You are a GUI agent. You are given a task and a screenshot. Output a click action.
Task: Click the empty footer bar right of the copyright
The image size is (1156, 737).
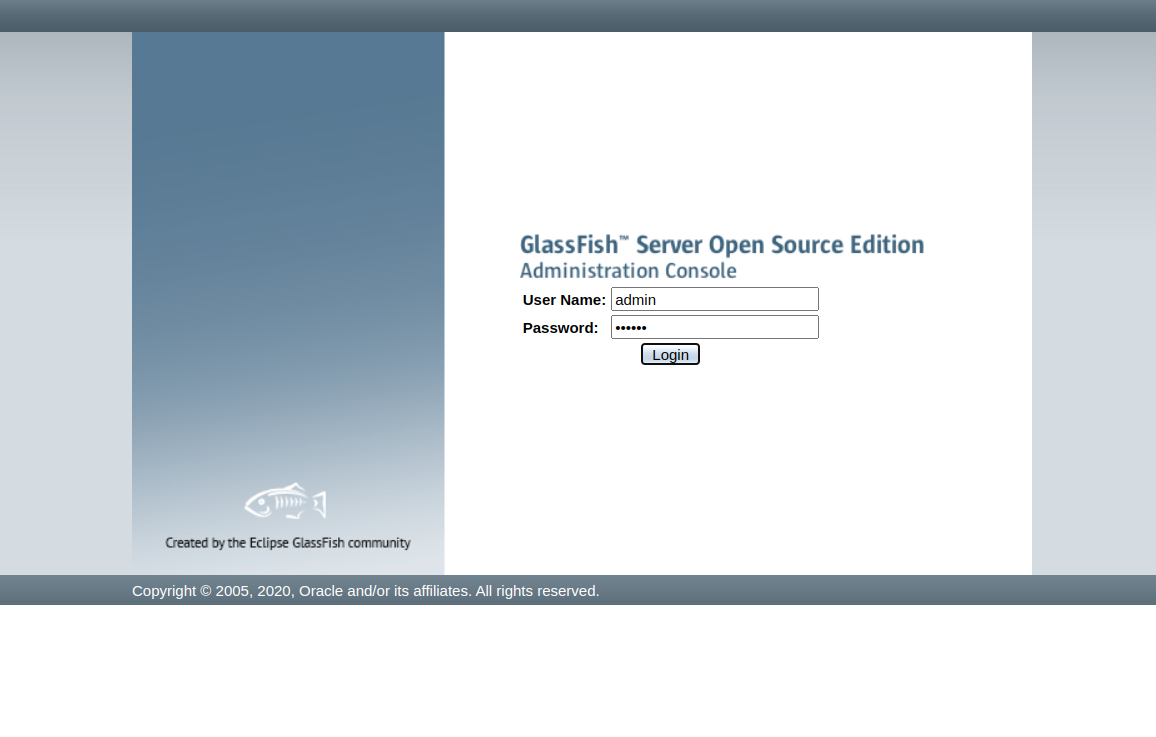coord(850,590)
